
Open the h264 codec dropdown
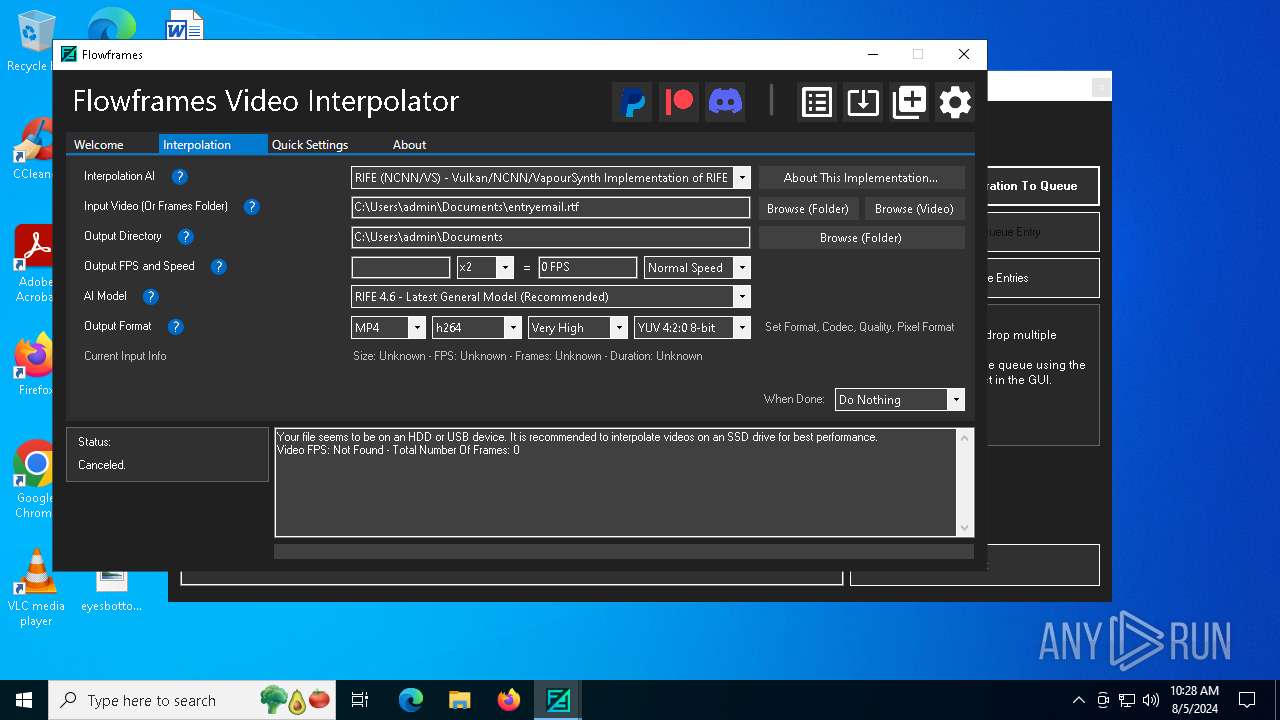tap(513, 328)
